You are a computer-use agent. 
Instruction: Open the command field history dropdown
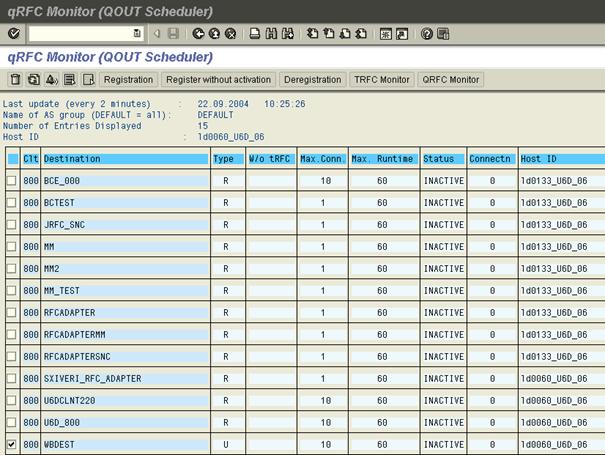coord(137,34)
